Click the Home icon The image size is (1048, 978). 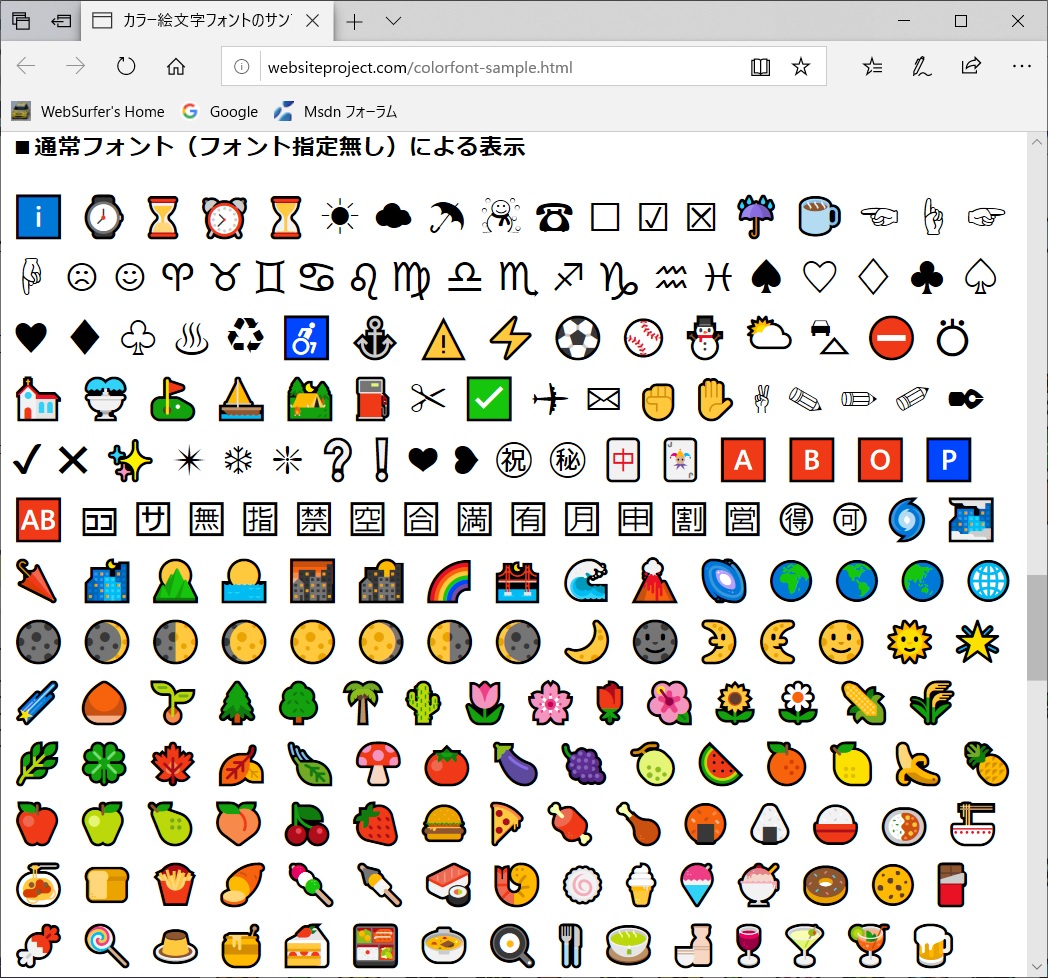(x=176, y=66)
